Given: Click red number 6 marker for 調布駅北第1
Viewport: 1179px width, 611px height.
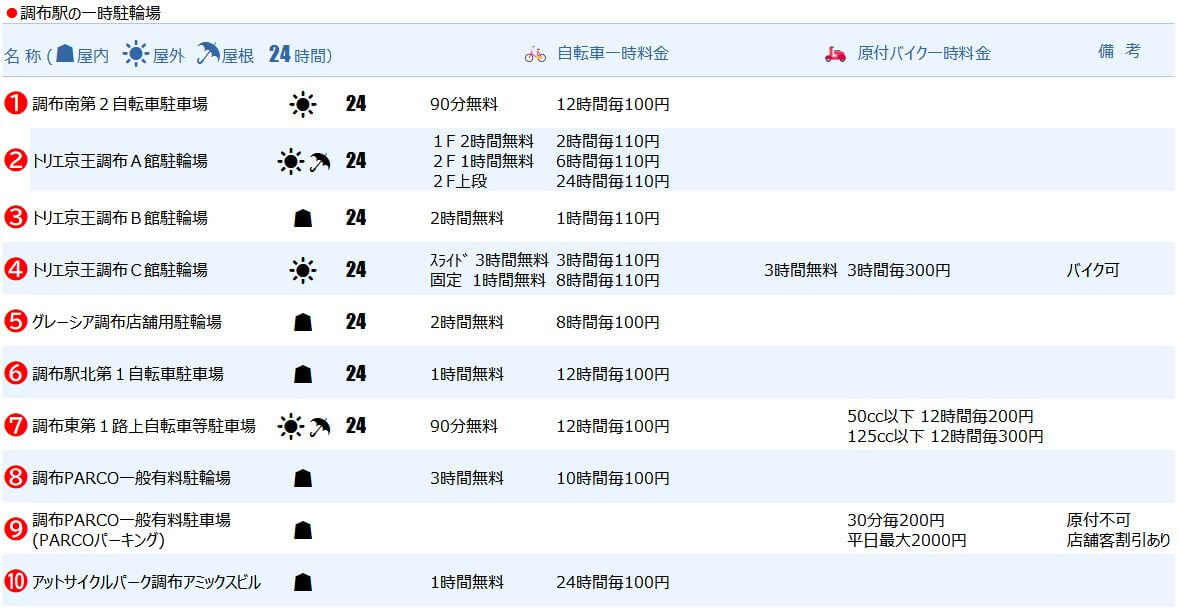Looking at the screenshot, I should pos(15,373).
